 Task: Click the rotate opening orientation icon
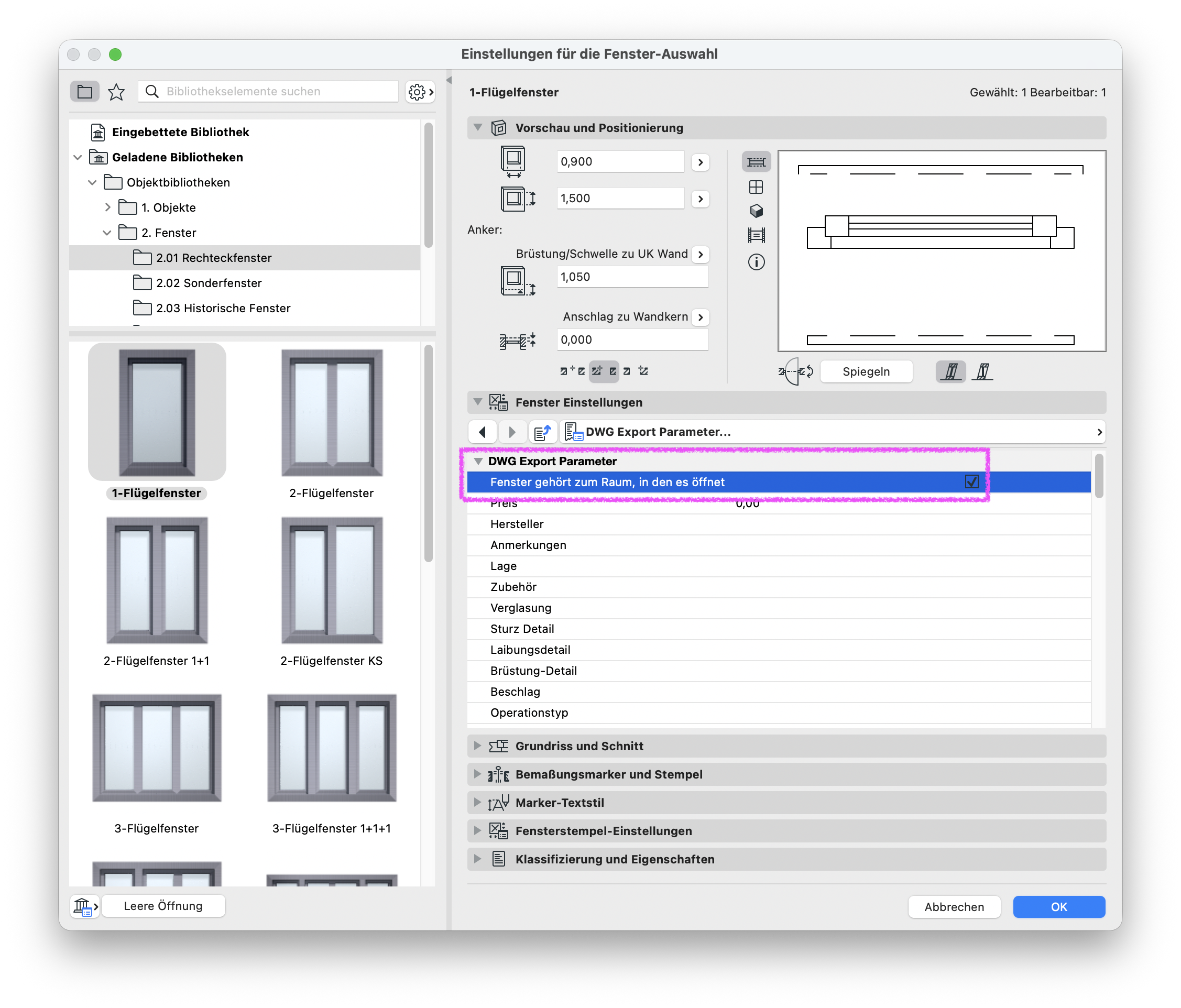tap(796, 371)
